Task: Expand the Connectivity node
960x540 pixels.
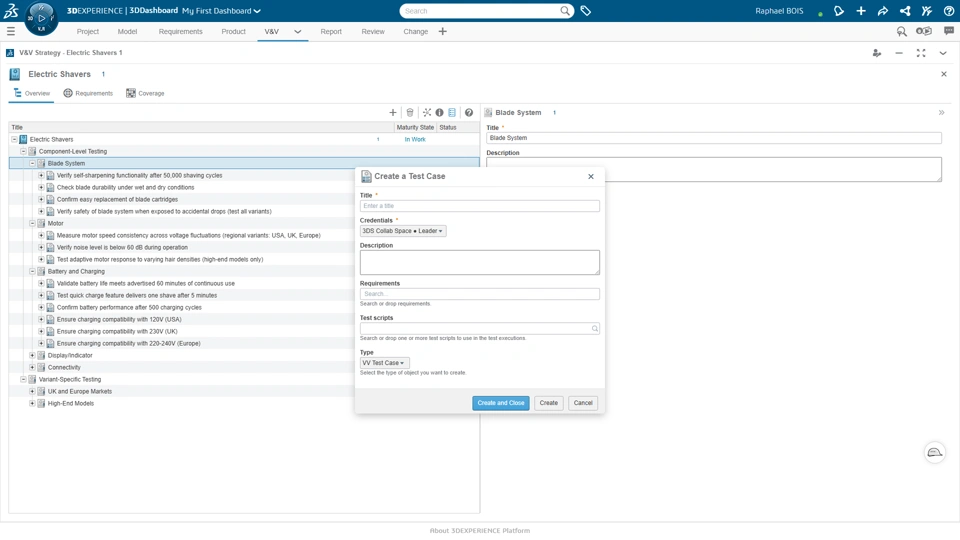Action: pos(32,367)
